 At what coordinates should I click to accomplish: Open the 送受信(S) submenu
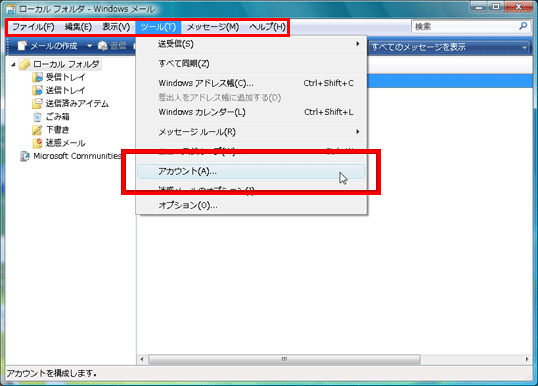(x=251, y=44)
